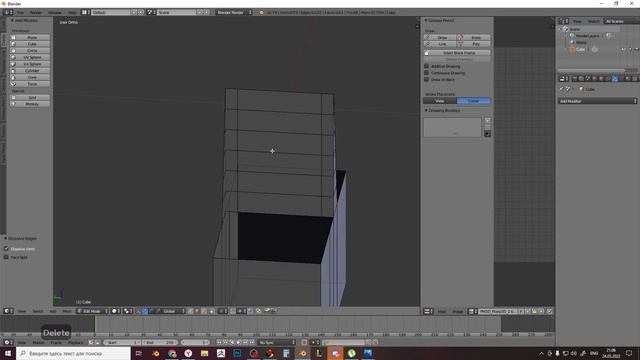
Task: Open Edit Mode selector dropdown
Action: (x=93, y=311)
